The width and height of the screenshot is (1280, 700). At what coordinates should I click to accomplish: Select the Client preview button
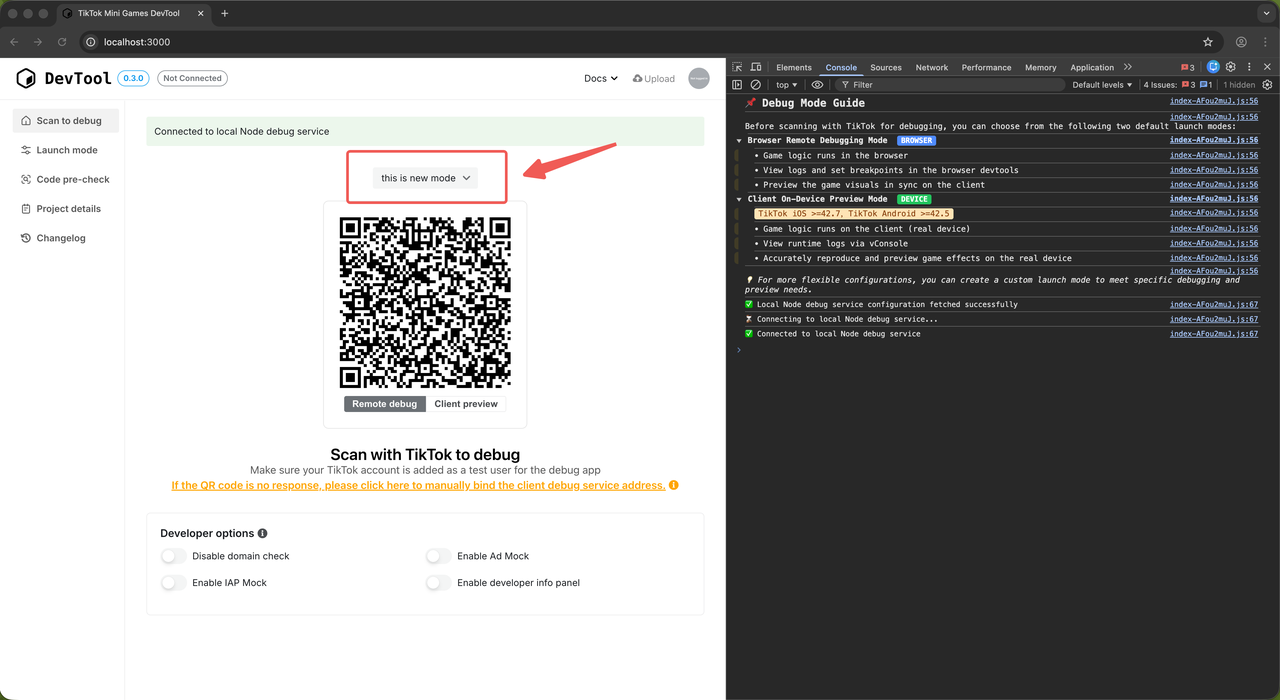click(x=466, y=404)
